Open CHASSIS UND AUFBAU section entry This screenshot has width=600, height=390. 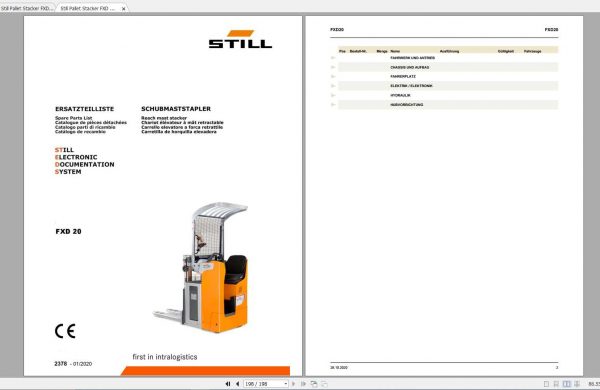(x=410, y=67)
